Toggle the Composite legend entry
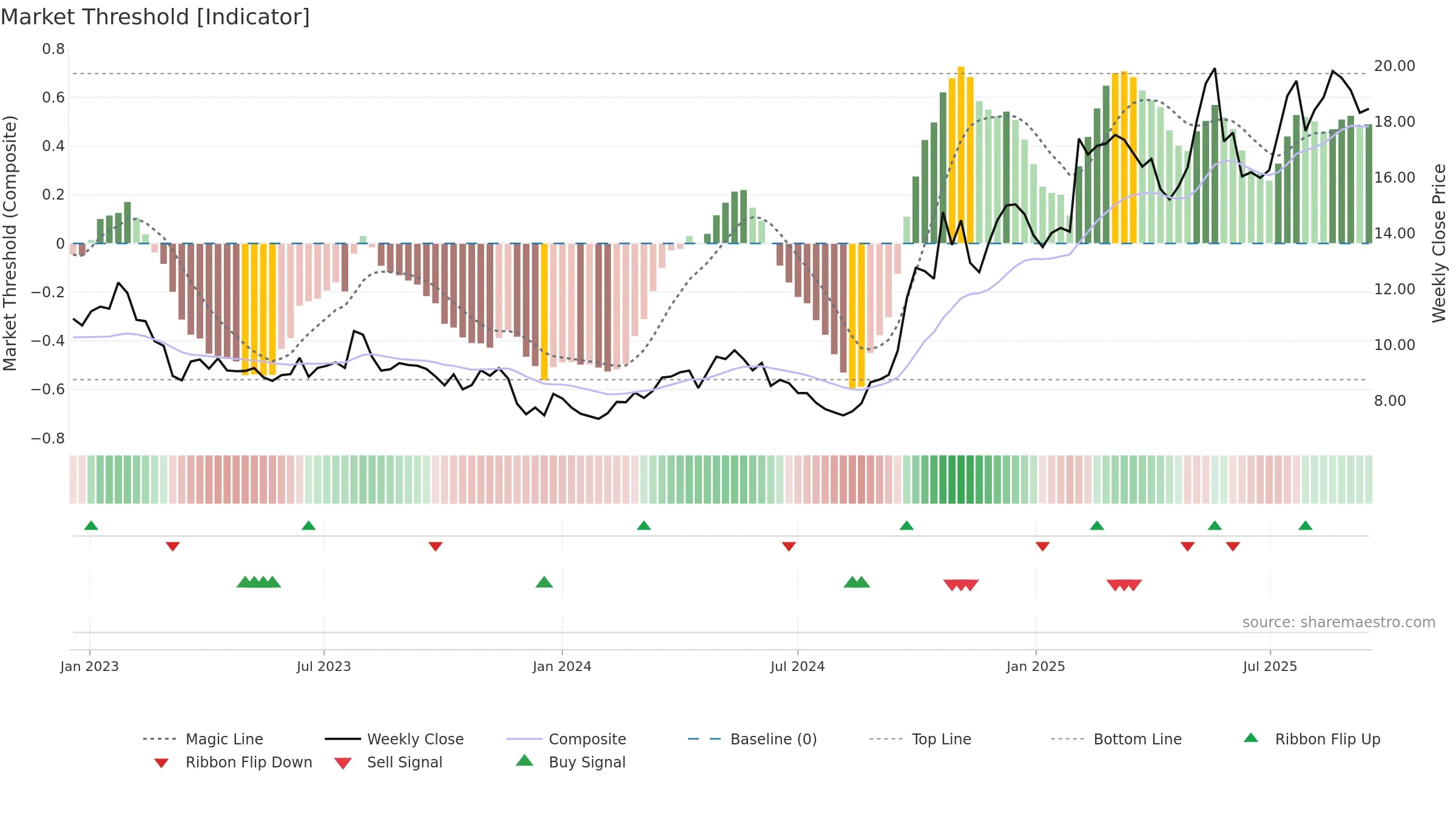The height and width of the screenshot is (819, 1456). tap(566, 739)
